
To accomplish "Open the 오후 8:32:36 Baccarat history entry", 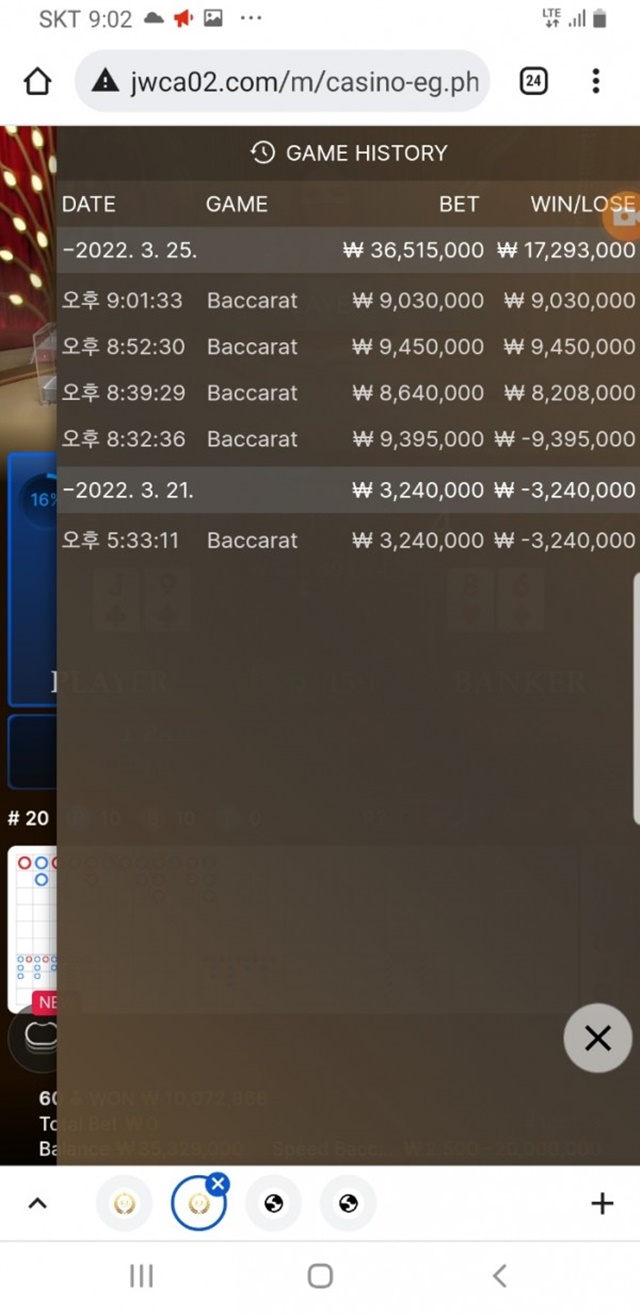I will tap(348, 439).
